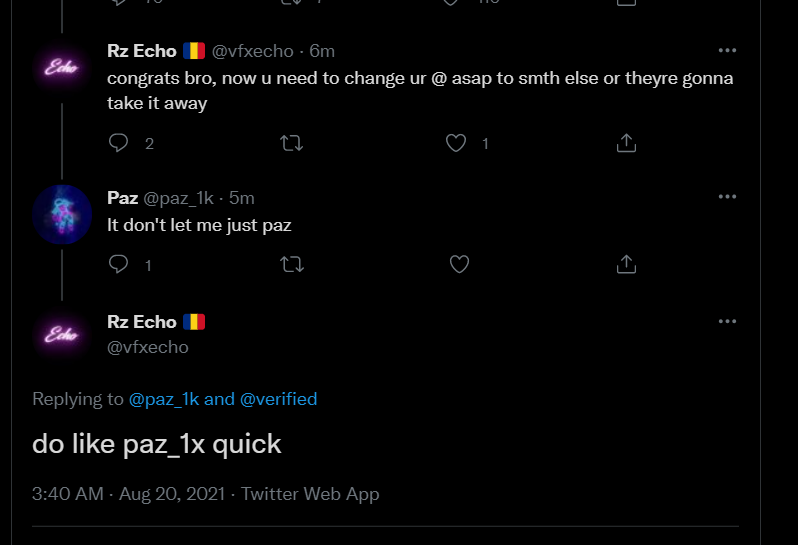The height and width of the screenshot is (545, 798).
Task: Click the Paz display name
Action: point(122,198)
